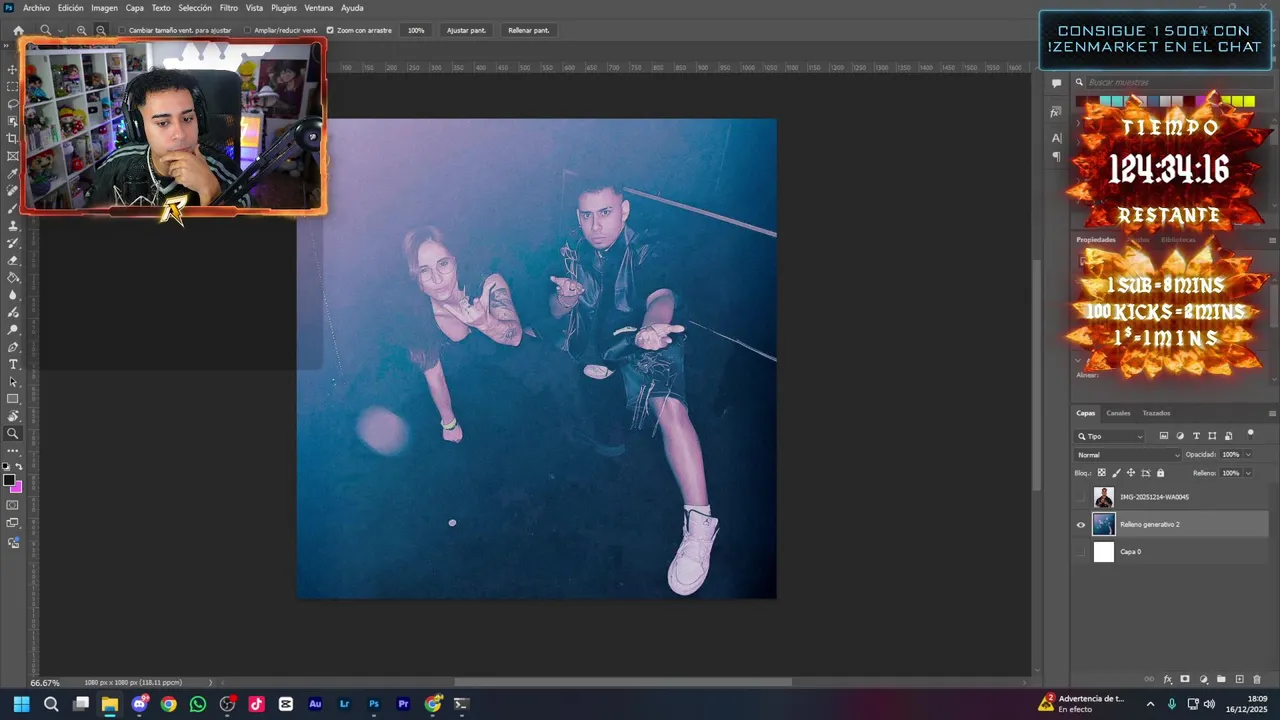Open the Capas panel options menu

click(x=1272, y=413)
